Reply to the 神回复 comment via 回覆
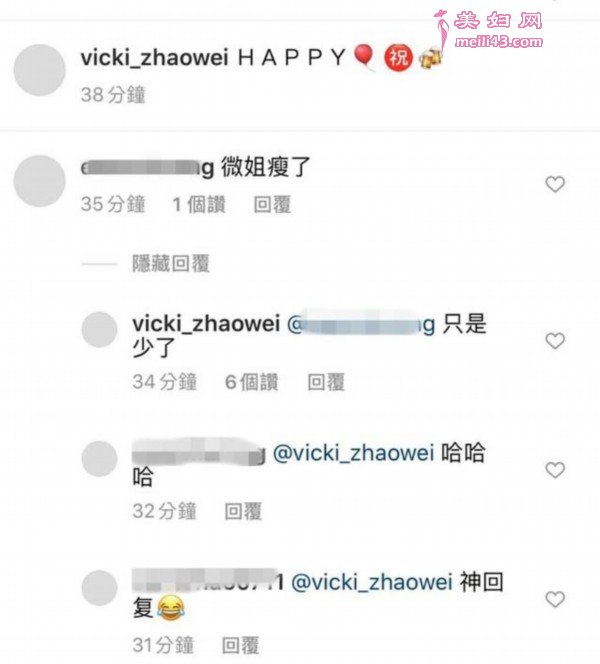The height and width of the screenshot is (664, 600). pyautogui.click(x=241, y=645)
